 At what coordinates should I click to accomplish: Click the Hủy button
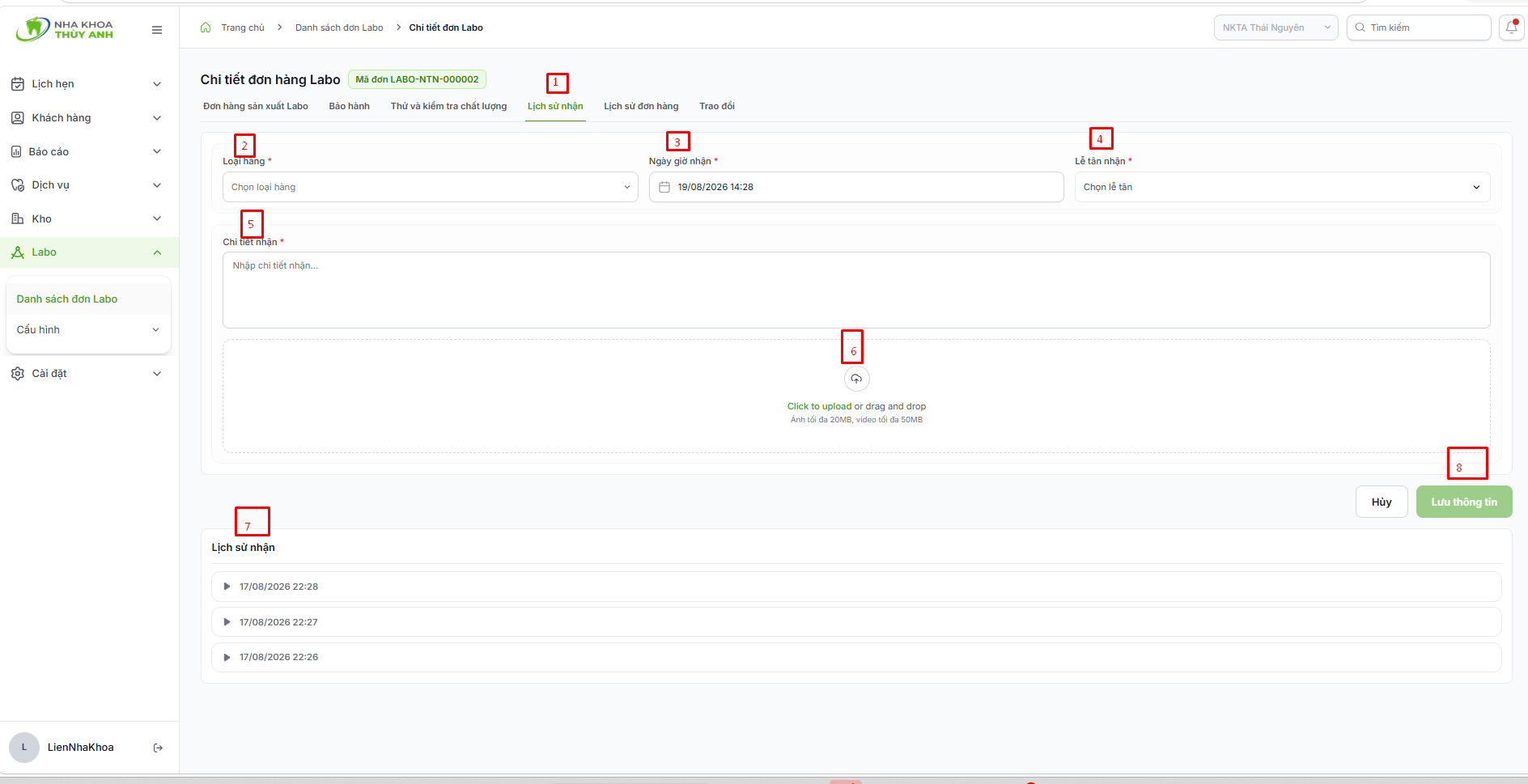point(1382,502)
